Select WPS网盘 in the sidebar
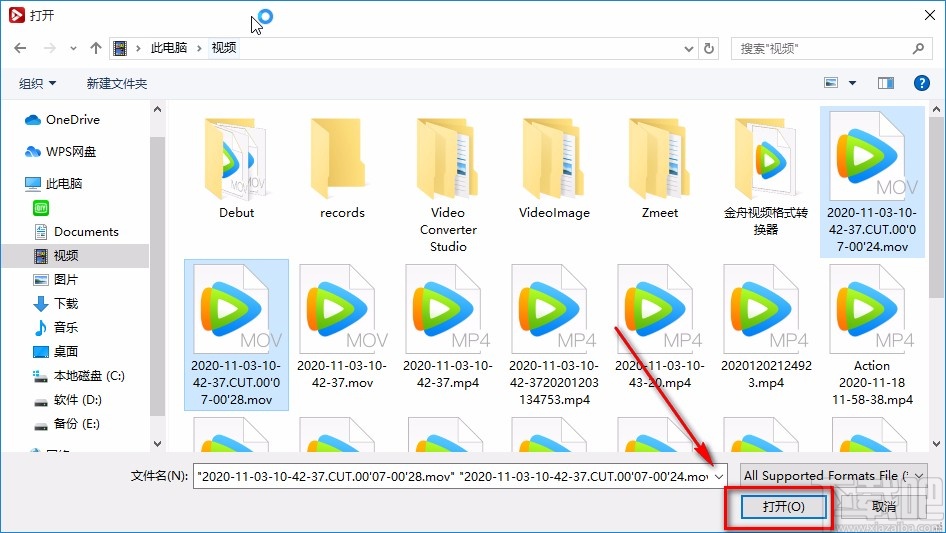 pos(61,152)
